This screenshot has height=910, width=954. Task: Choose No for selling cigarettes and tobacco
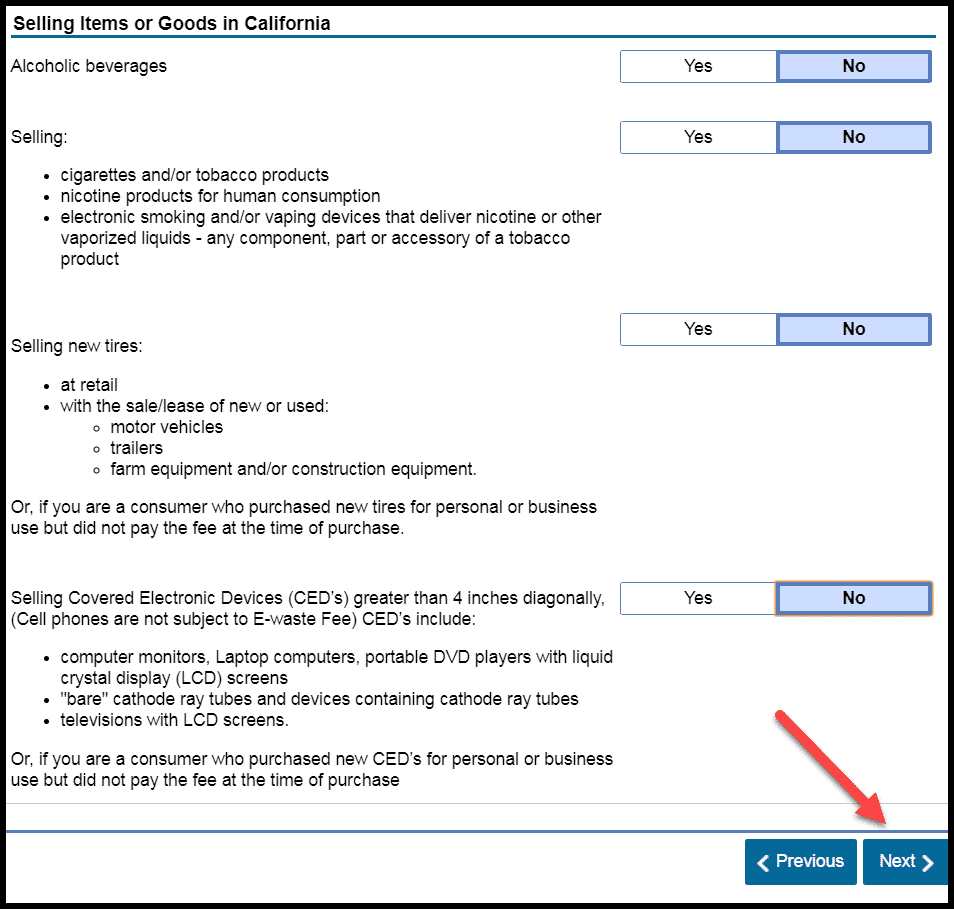(853, 138)
